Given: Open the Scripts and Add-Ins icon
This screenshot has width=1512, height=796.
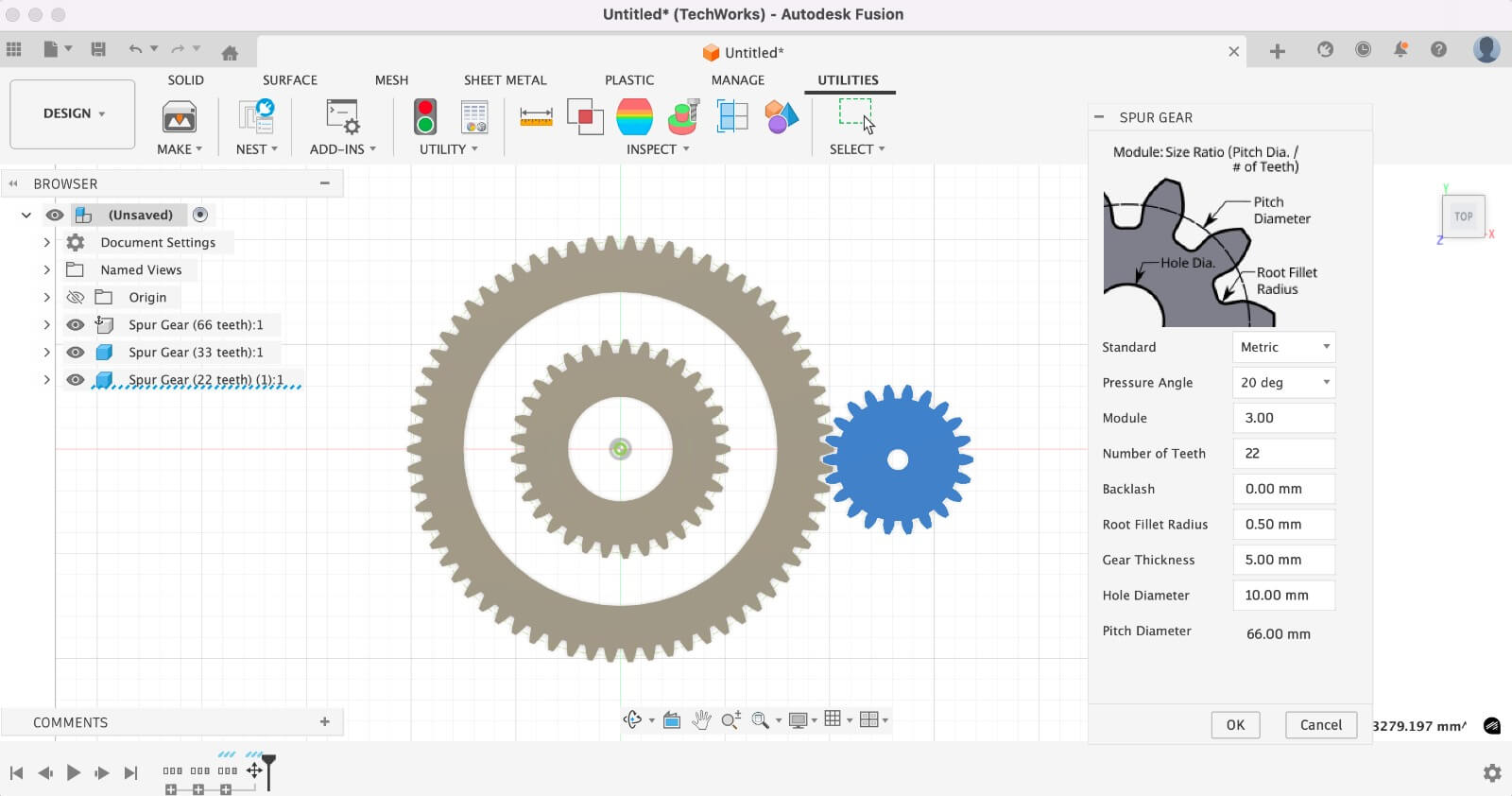Looking at the screenshot, I should click(342, 117).
